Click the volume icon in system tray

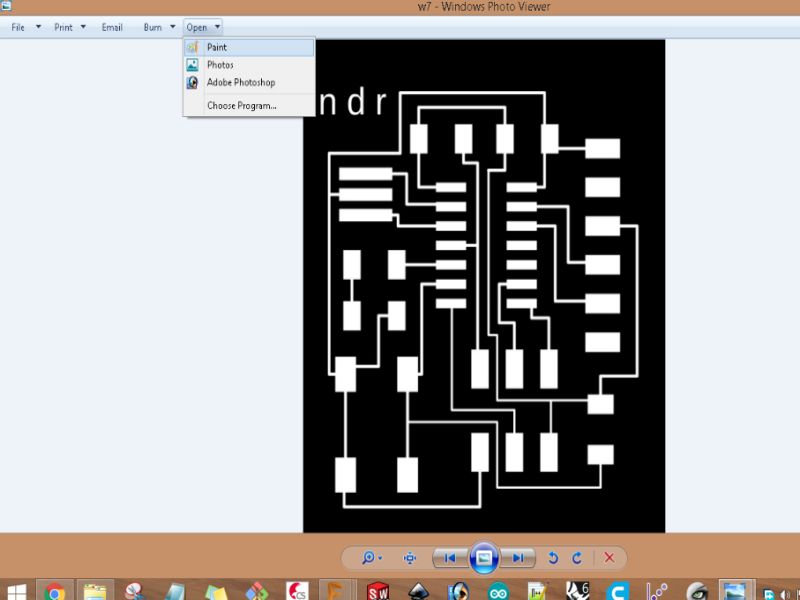[x=786, y=594]
